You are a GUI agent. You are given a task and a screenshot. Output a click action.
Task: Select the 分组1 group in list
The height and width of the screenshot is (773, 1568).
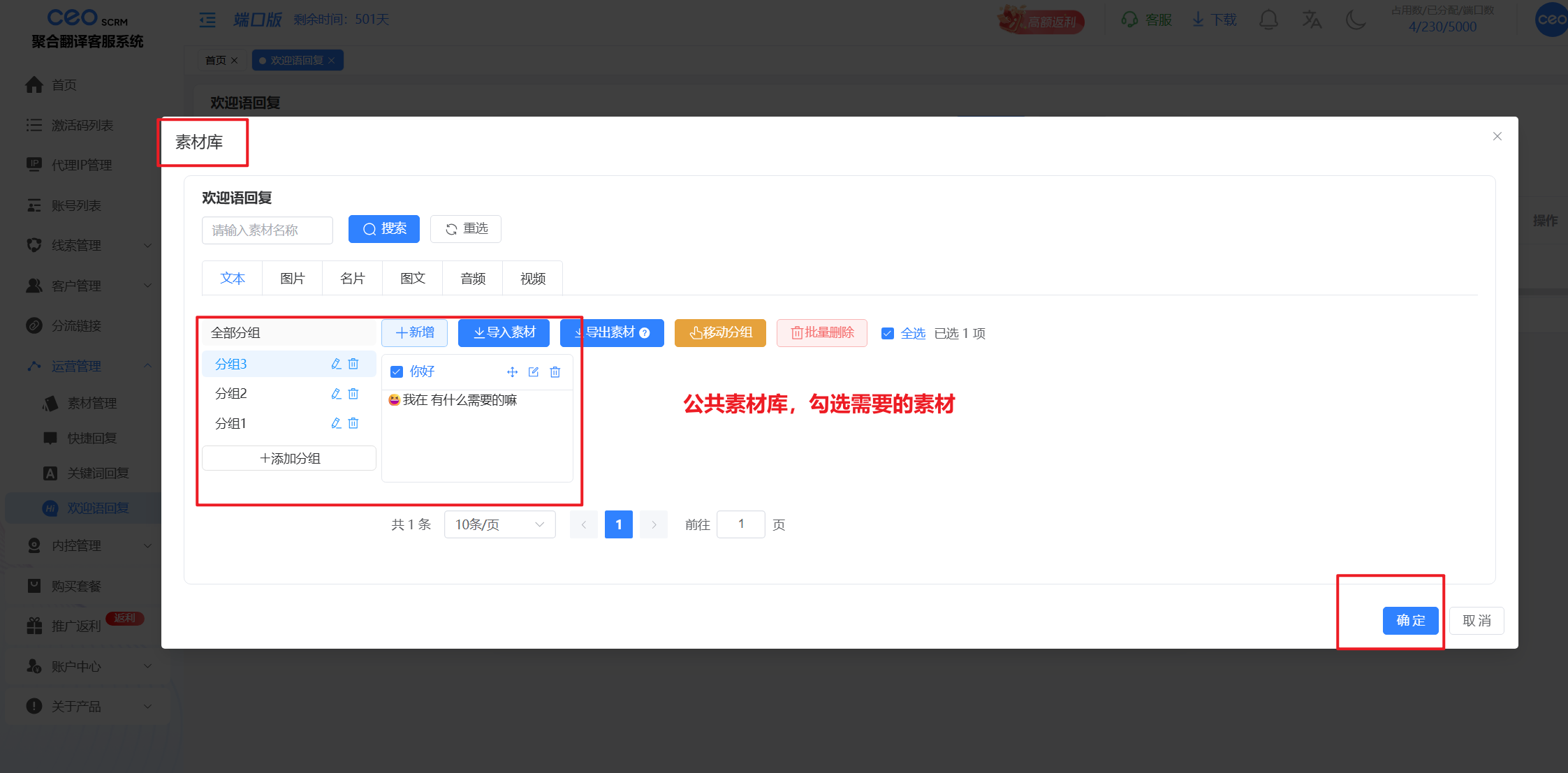click(x=230, y=423)
